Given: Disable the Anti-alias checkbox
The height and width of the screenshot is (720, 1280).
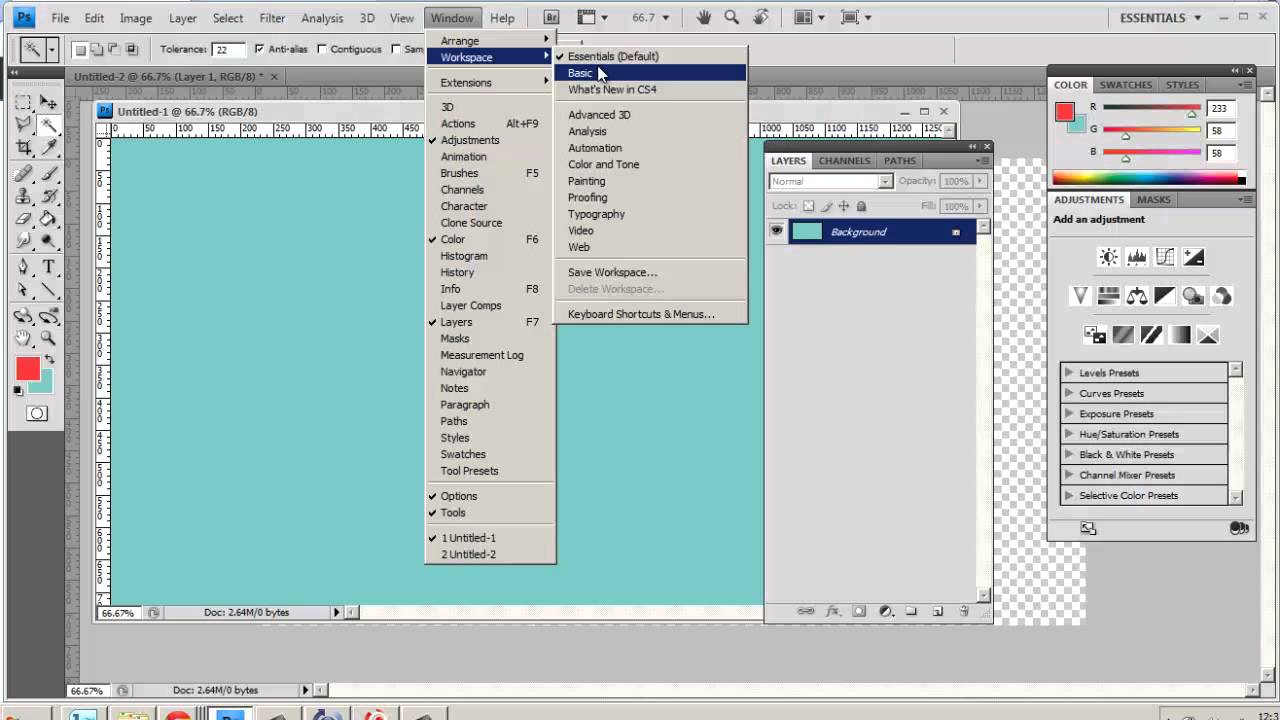Looking at the screenshot, I should tap(262, 49).
